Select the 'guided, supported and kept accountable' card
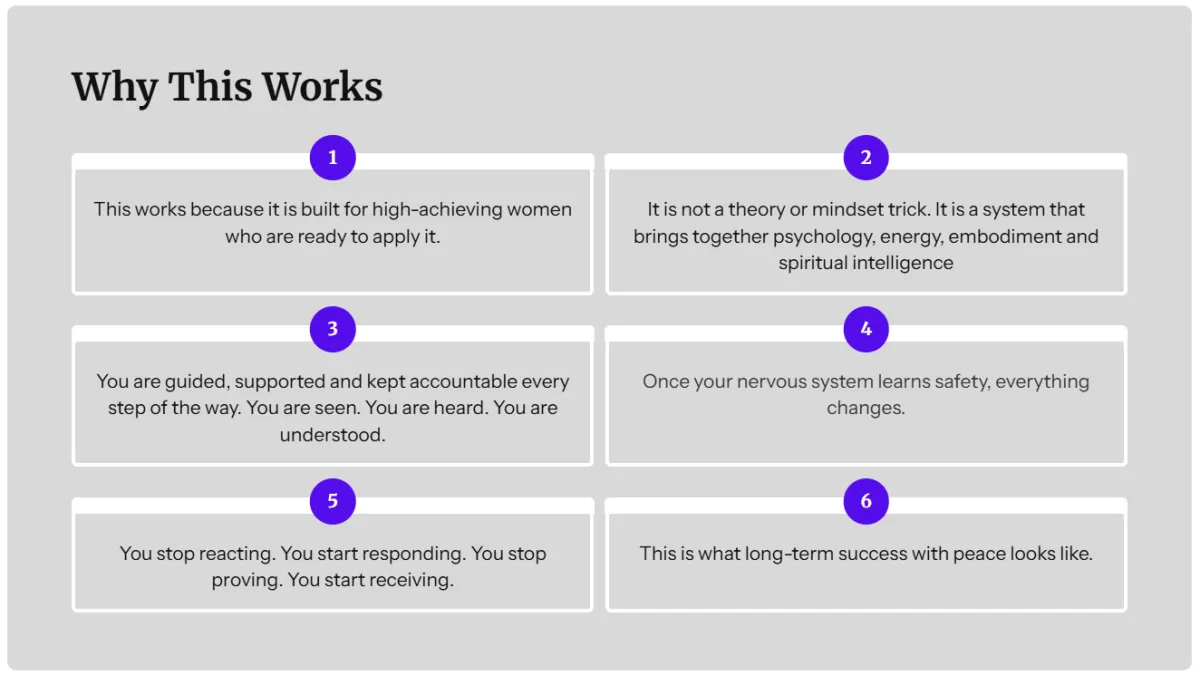 (333, 396)
